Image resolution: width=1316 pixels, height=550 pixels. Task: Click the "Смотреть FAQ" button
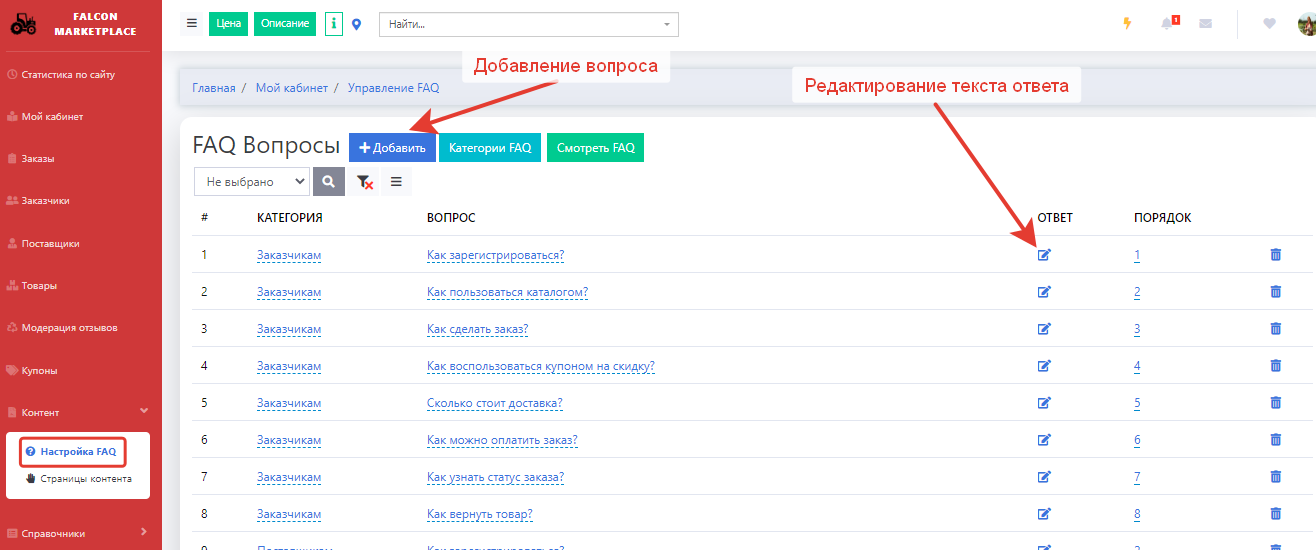[596, 148]
